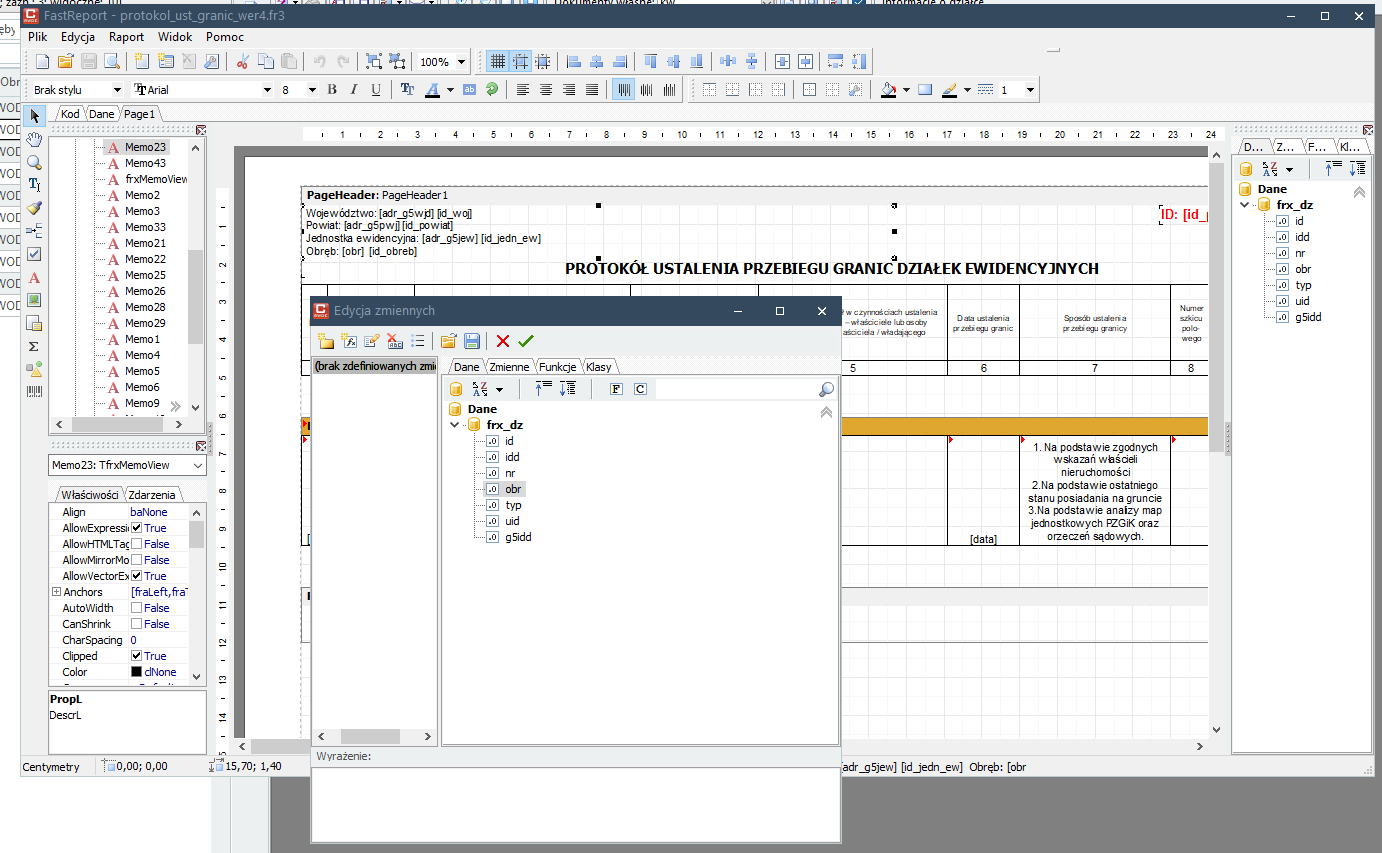Click the align text center icon
The width and height of the screenshot is (1382, 853).
545,90
